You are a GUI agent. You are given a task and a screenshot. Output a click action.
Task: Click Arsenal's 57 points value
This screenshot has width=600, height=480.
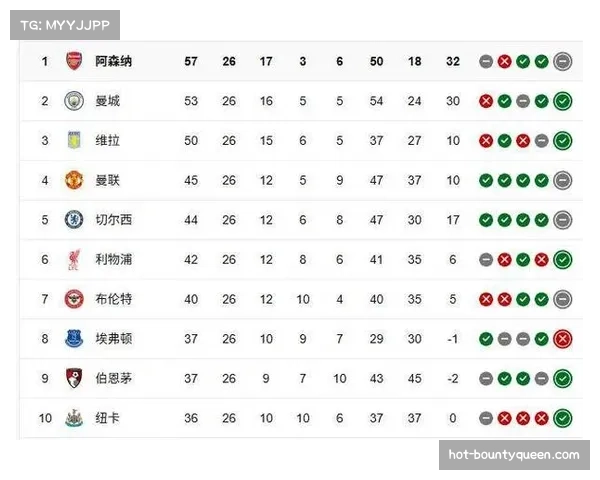[191, 61]
